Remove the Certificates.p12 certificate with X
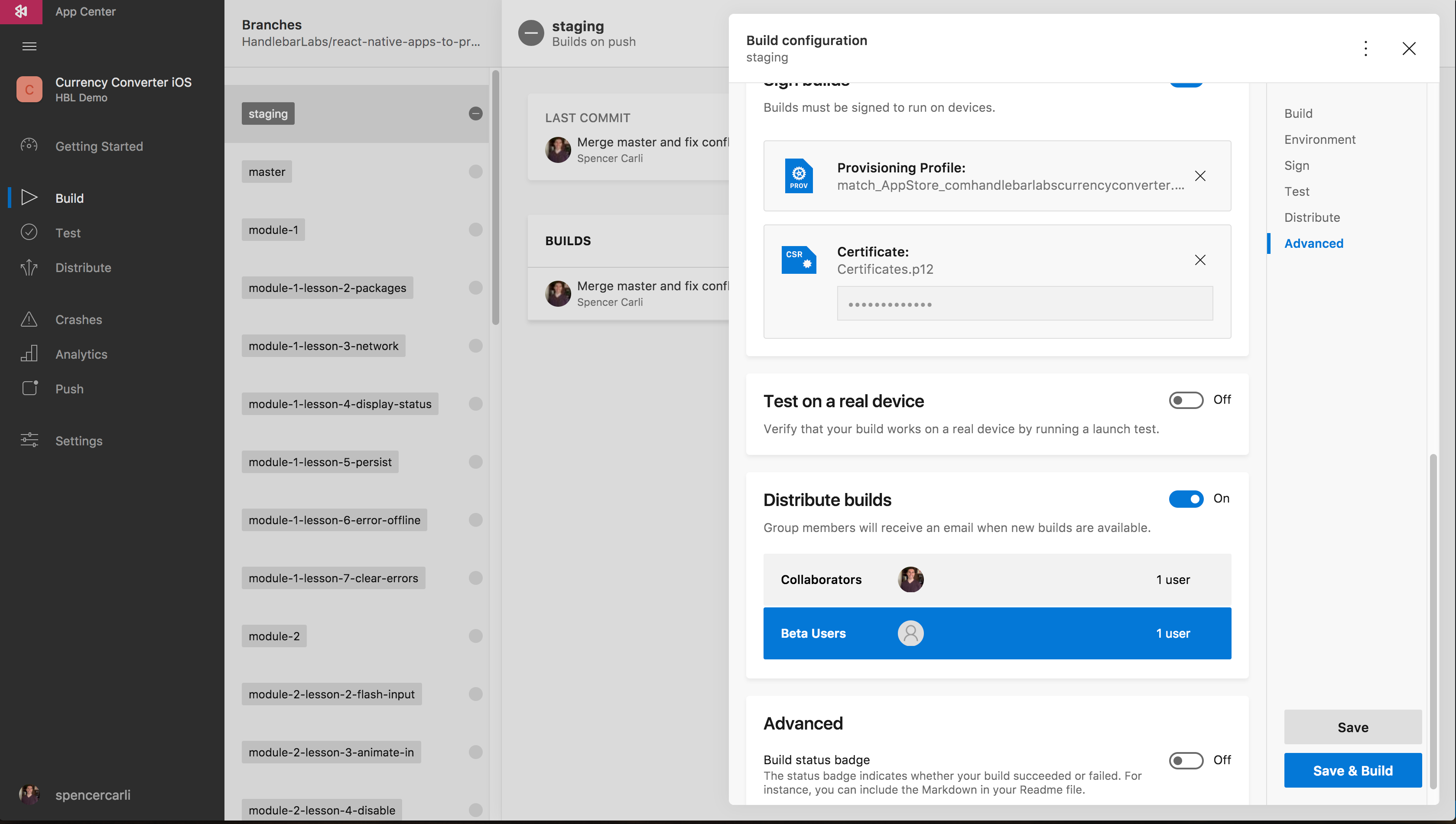 (x=1199, y=260)
